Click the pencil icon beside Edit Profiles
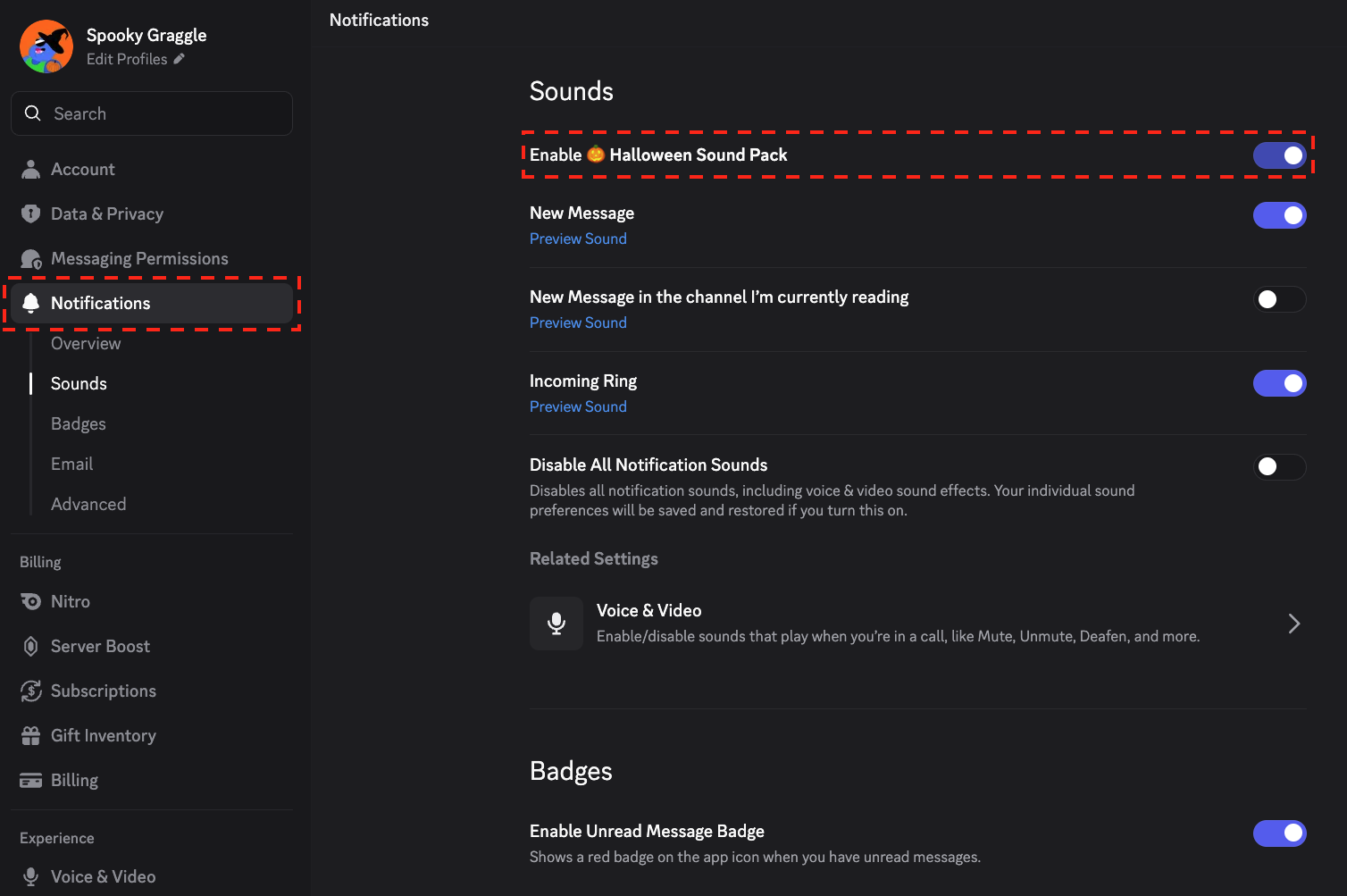This screenshot has height=896, width=1347. [x=179, y=59]
